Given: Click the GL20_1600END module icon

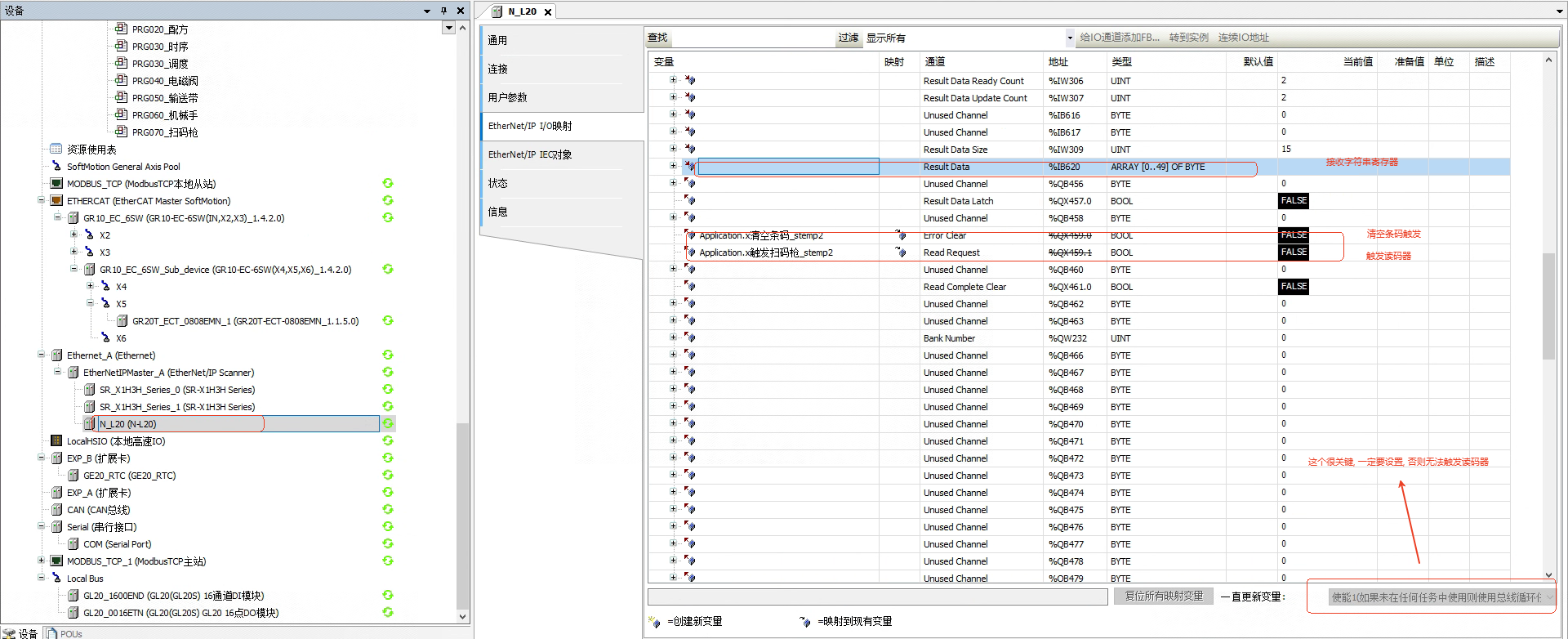Looking at the screenshot, I should [73, 595].
